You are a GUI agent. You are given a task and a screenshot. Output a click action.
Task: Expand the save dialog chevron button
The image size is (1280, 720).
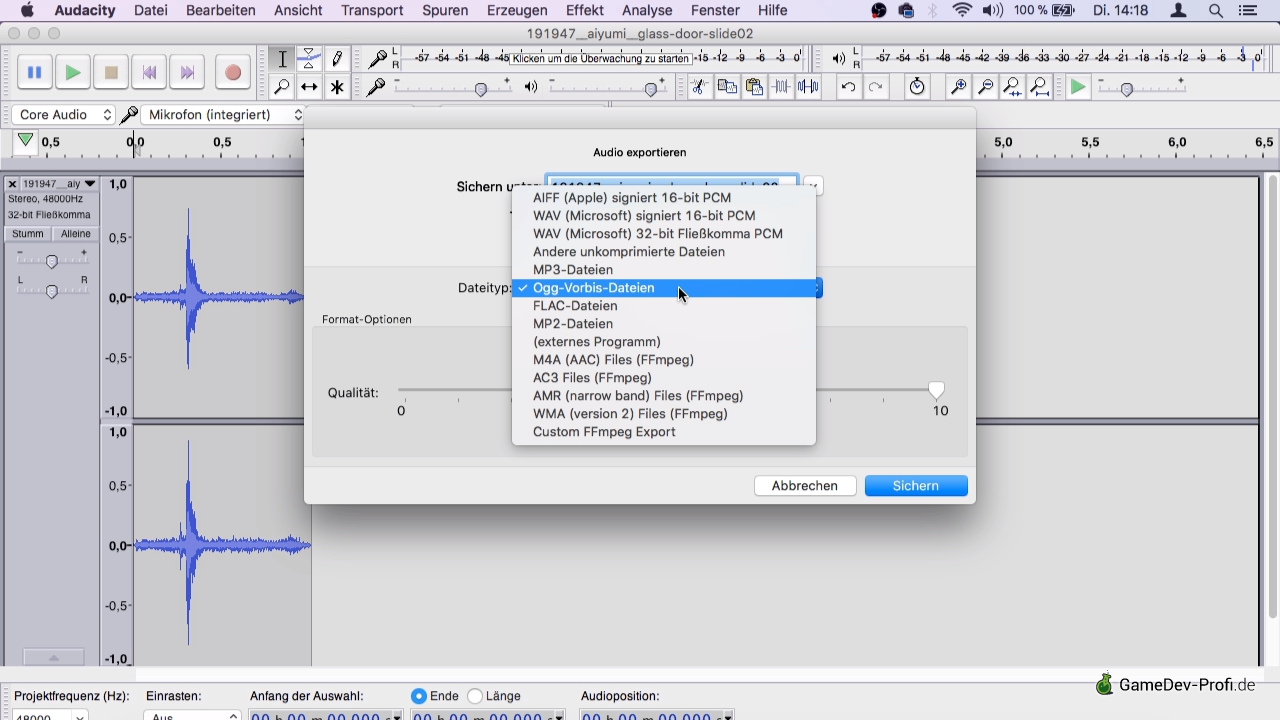pyautogui.click(x=814, y=186)
